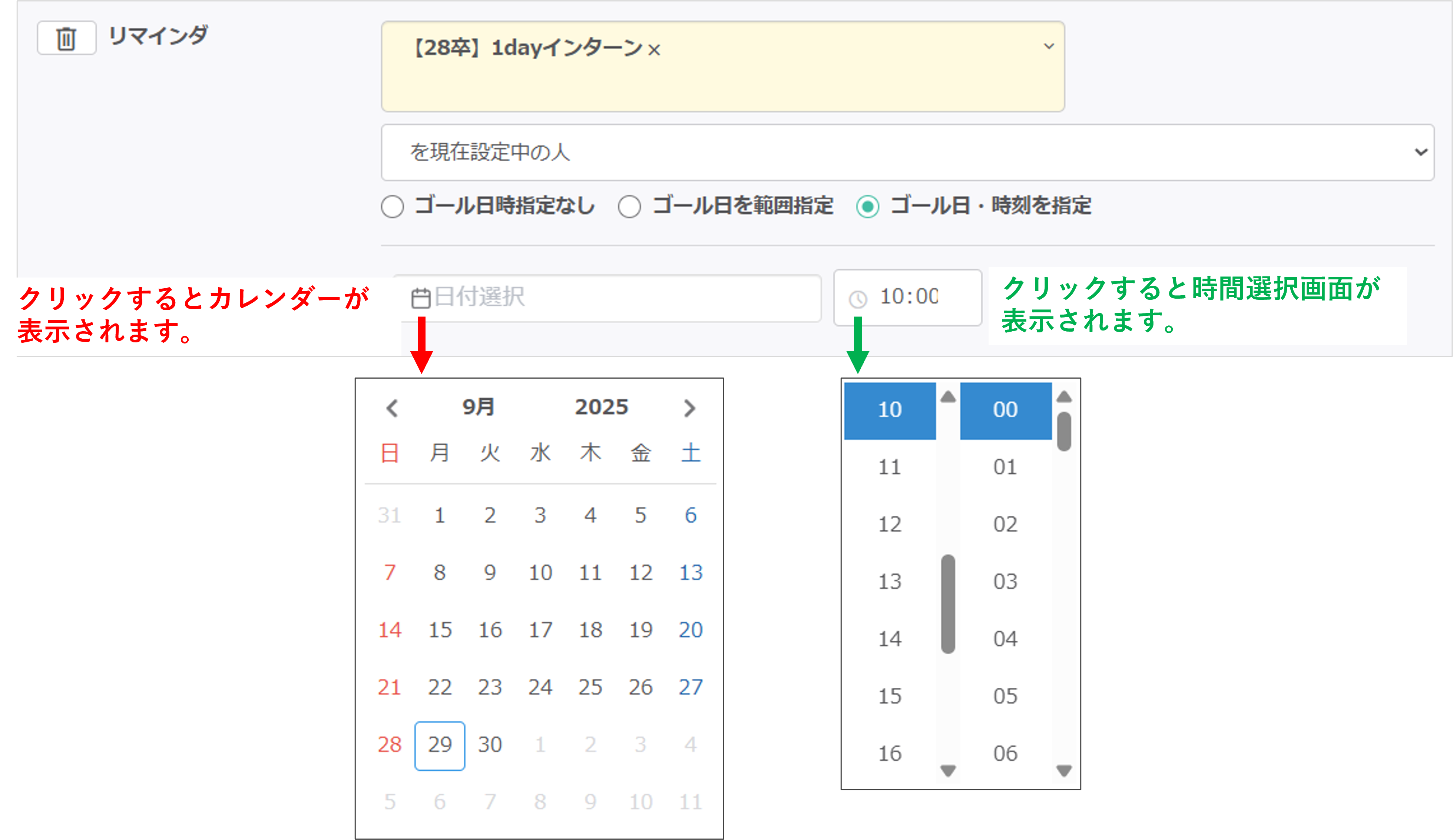
Task: Select ゴール日時指定なし radio option
Action: click(x=393, y=206)
